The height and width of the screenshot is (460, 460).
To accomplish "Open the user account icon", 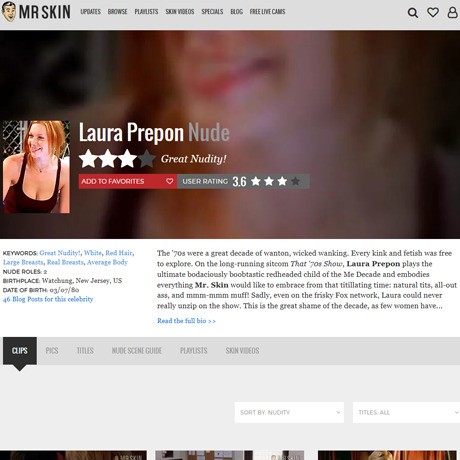I will tap(452, 12).
